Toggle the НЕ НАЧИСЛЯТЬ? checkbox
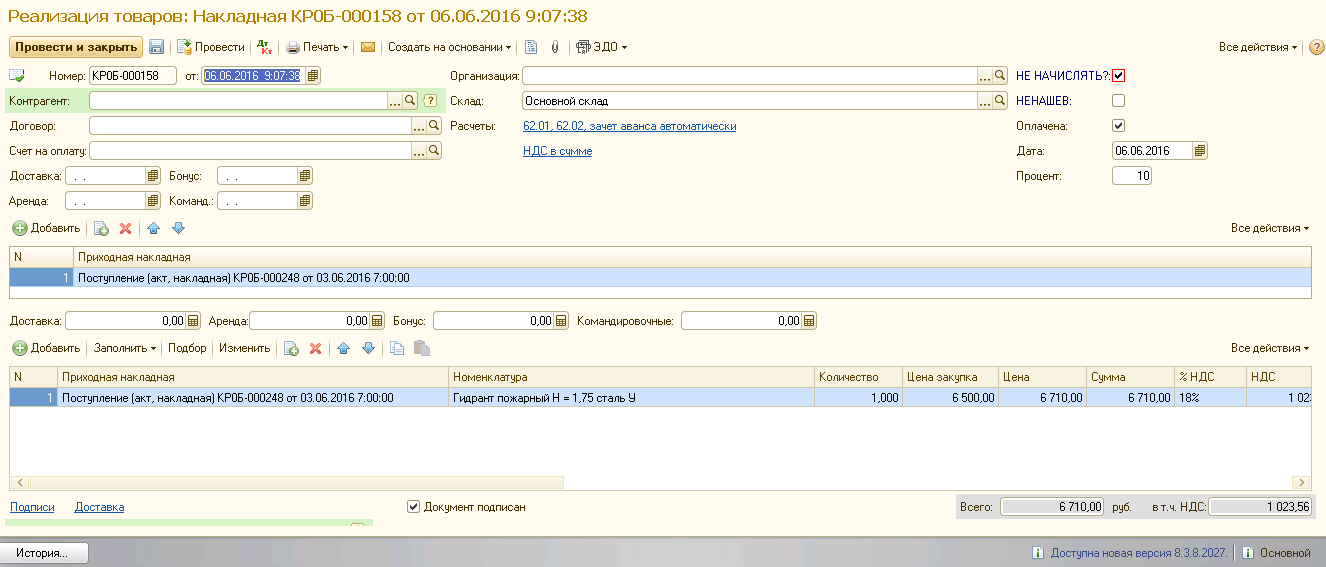Screen dimensions: 1326x567 pyautogui.click(x=1119, y=75)
